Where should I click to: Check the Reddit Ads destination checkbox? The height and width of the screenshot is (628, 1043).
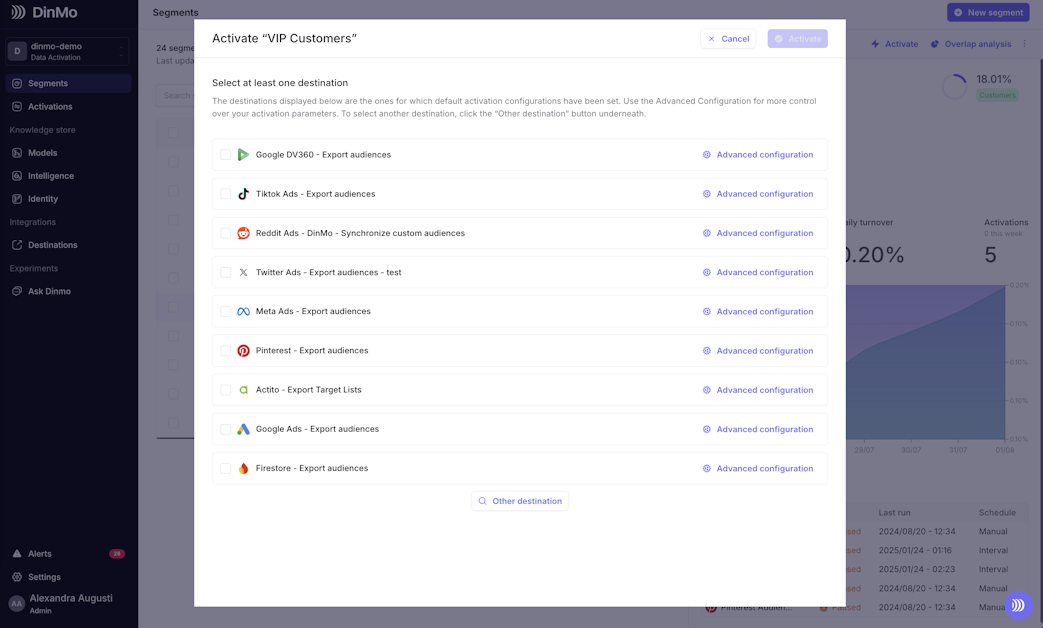pyautogui.click(x=225, y=233)
